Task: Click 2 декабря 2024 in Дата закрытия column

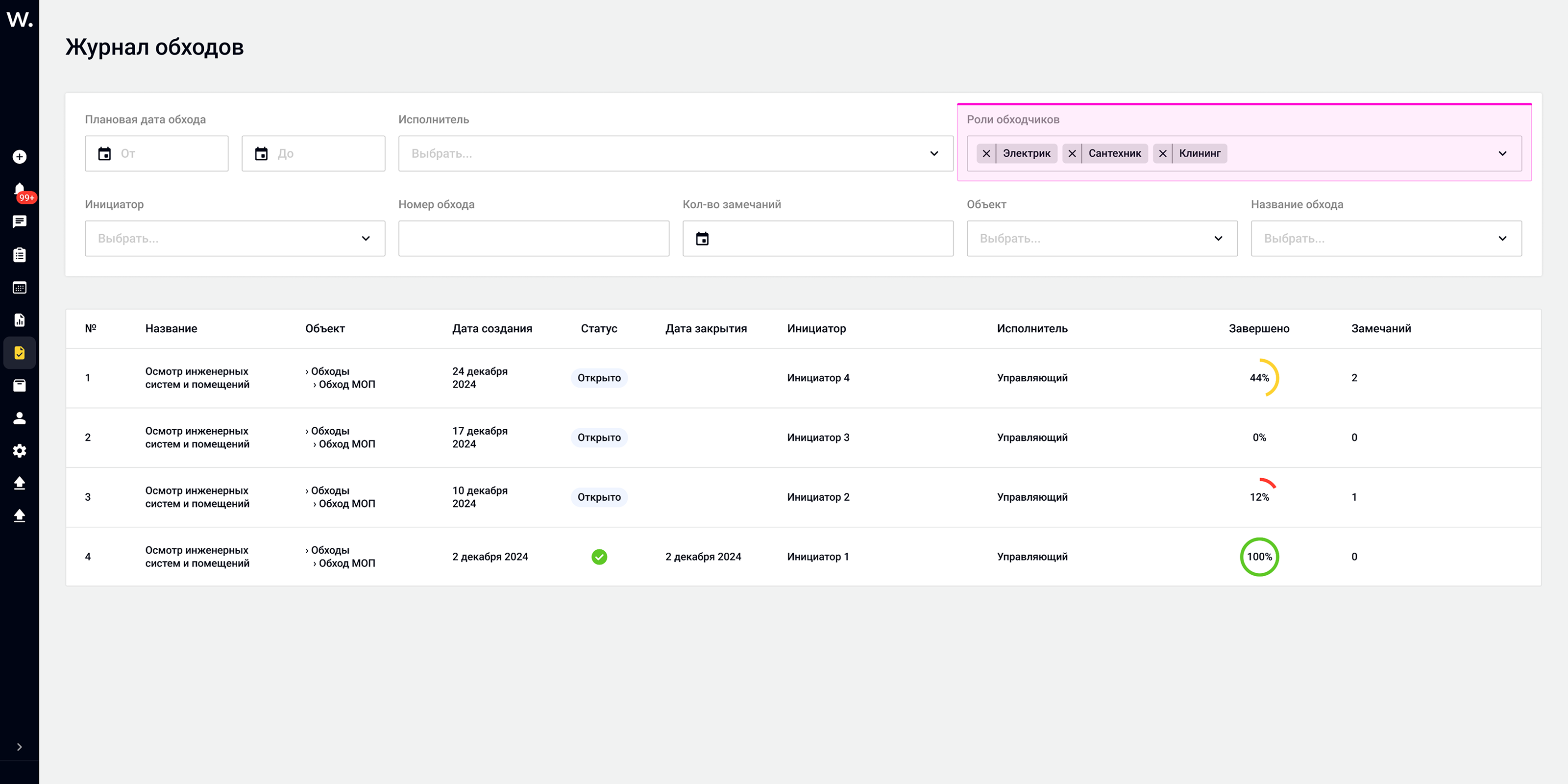Action: [x=703, y=557]
